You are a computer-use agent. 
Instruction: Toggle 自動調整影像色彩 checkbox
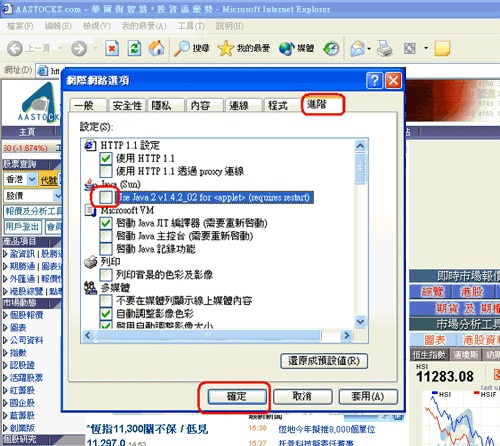click(106, 314)
